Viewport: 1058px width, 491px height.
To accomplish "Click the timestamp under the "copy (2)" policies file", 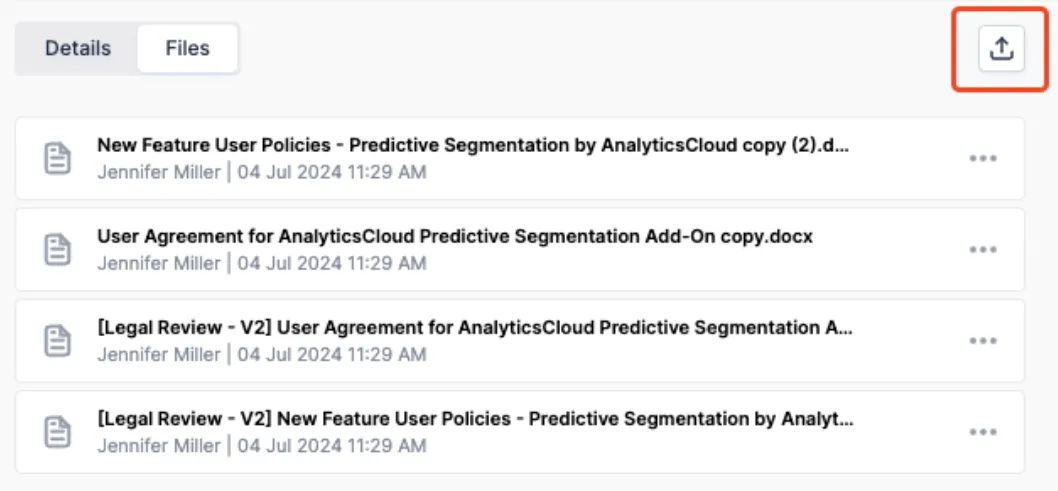I will pyautogui.click(x=332, y=172).
